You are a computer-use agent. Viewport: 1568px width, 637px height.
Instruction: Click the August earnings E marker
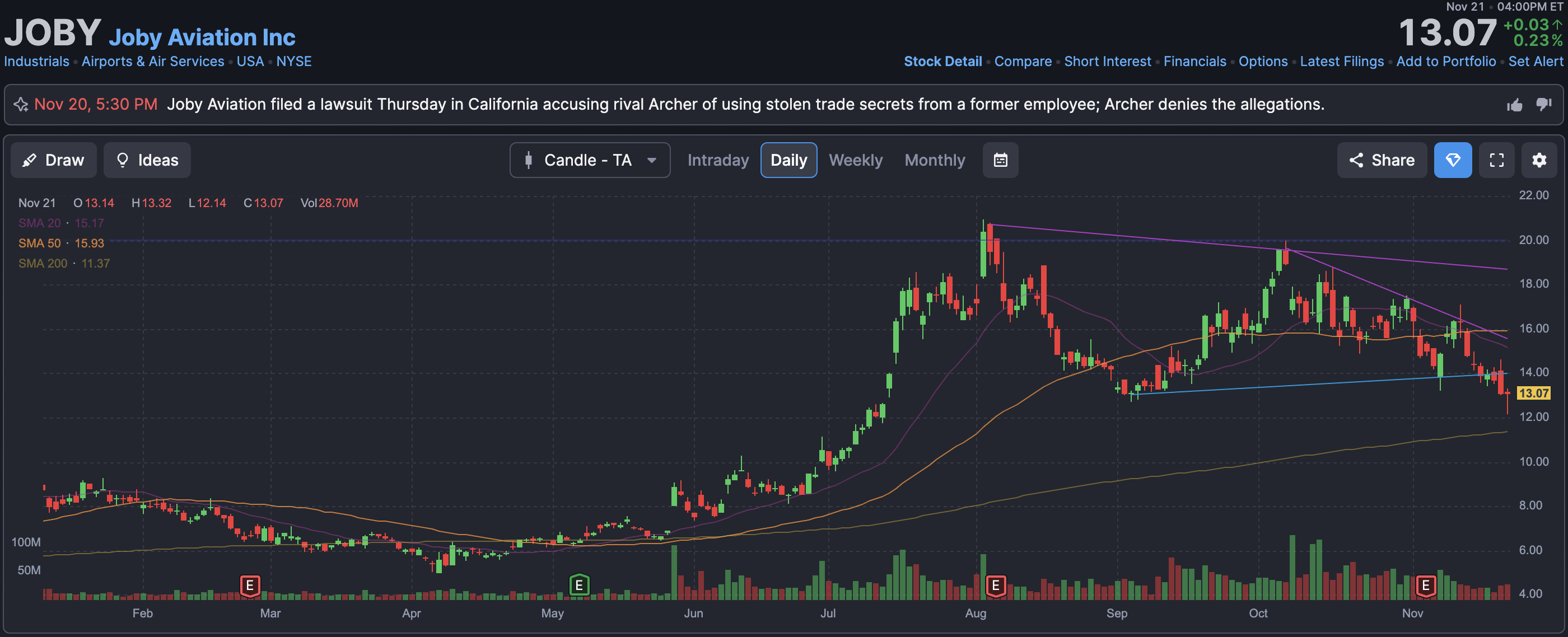click(995, 586)
